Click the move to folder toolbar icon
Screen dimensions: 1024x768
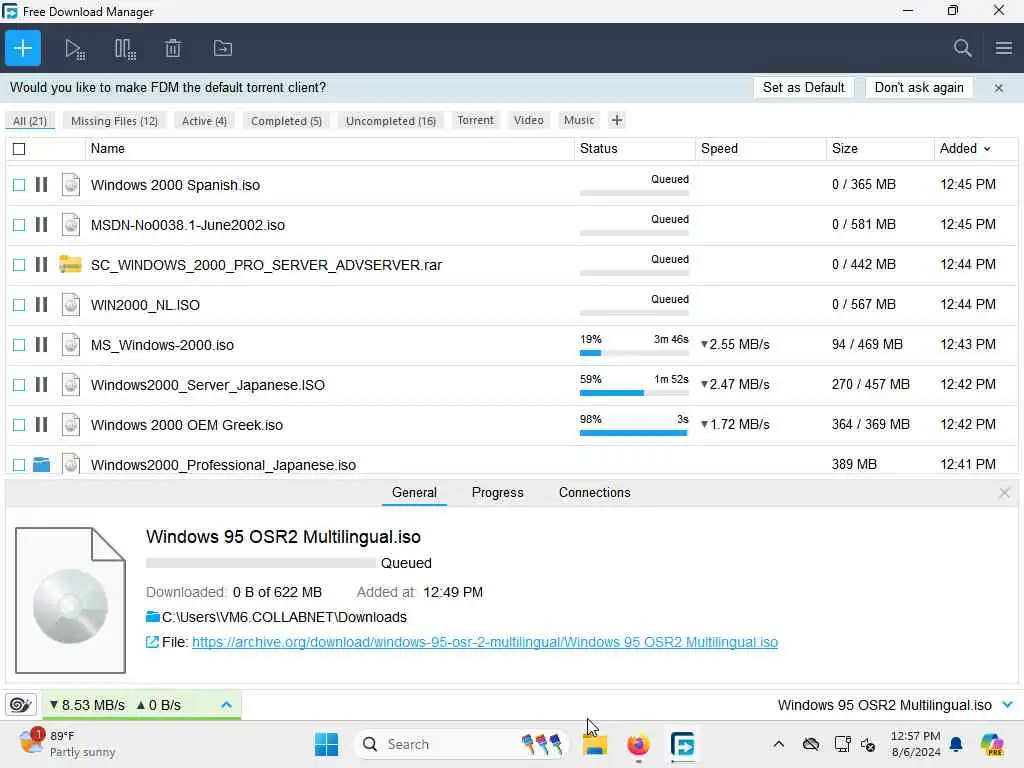click(223, 48)
